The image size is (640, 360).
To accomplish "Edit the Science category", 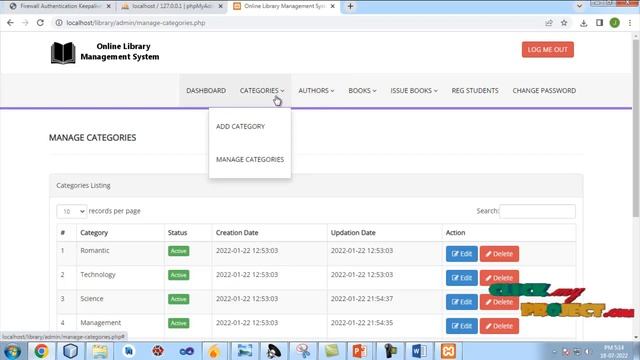I will 462,302.
